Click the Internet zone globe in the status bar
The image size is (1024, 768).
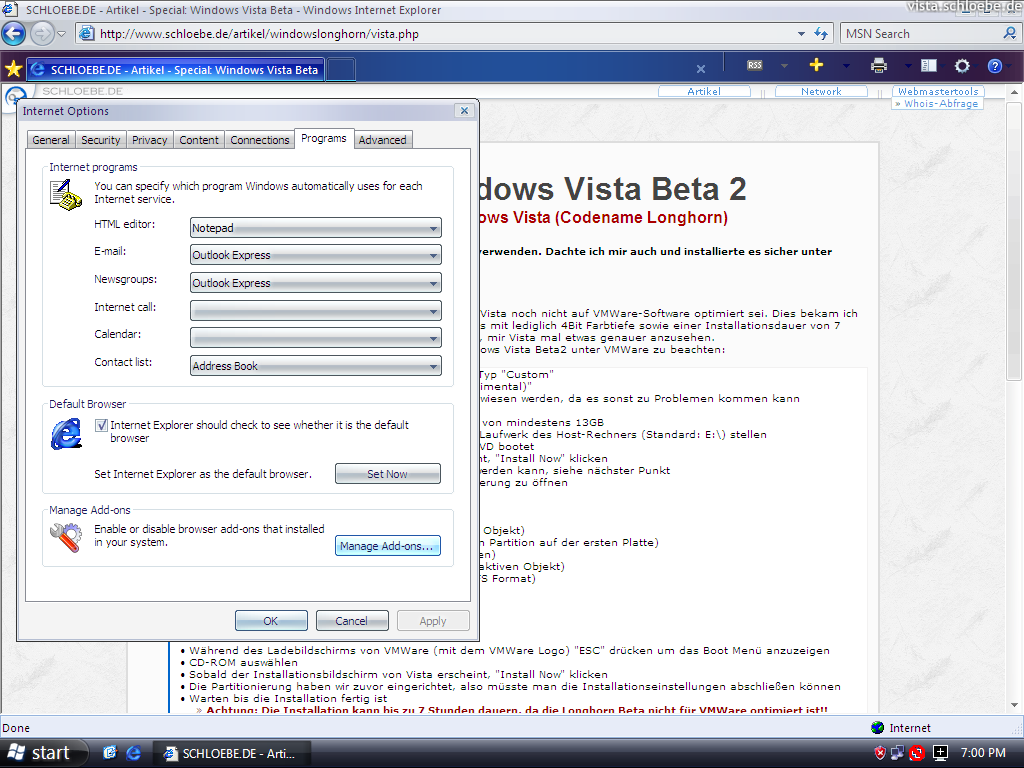877,728
